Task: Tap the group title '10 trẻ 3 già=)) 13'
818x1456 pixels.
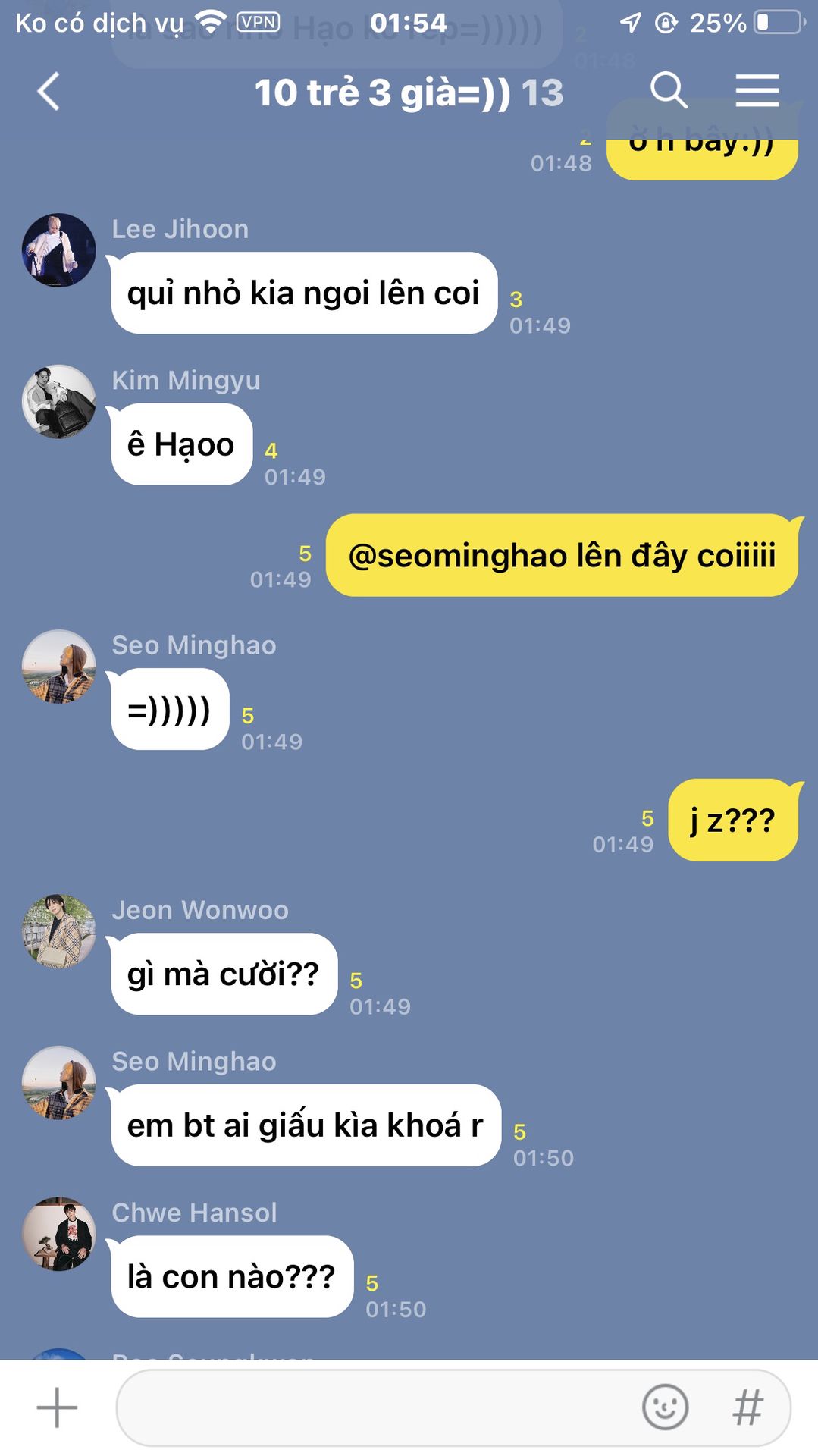Action: pyautogui.click(x=409, y=93)
